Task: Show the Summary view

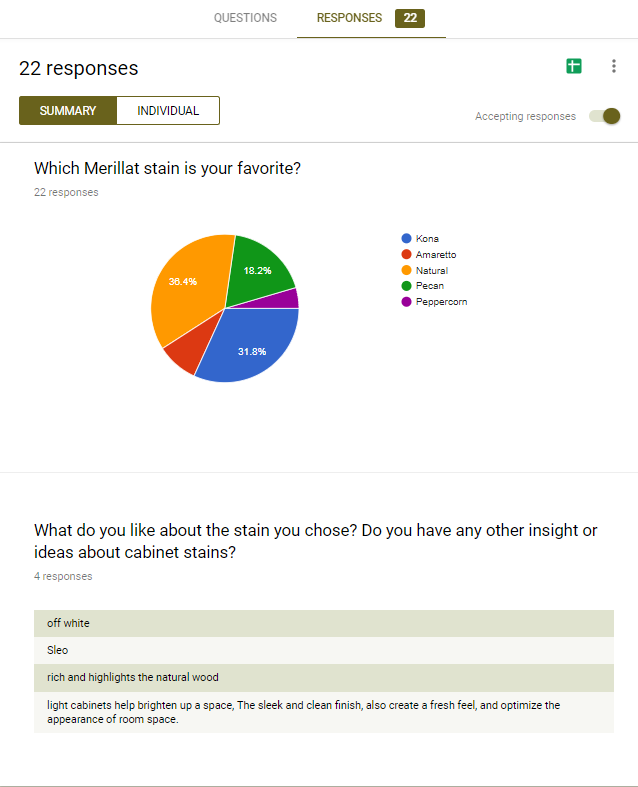Action: tap(68, 111)
